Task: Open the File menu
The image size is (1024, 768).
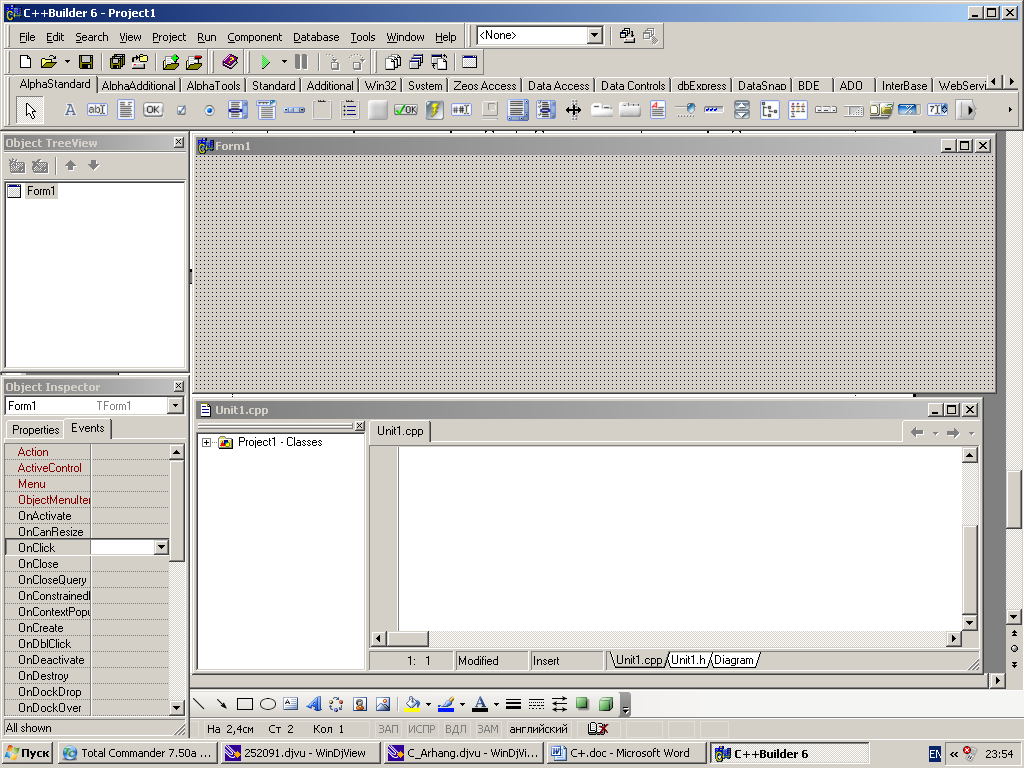Action: click(x=27, y=37)
